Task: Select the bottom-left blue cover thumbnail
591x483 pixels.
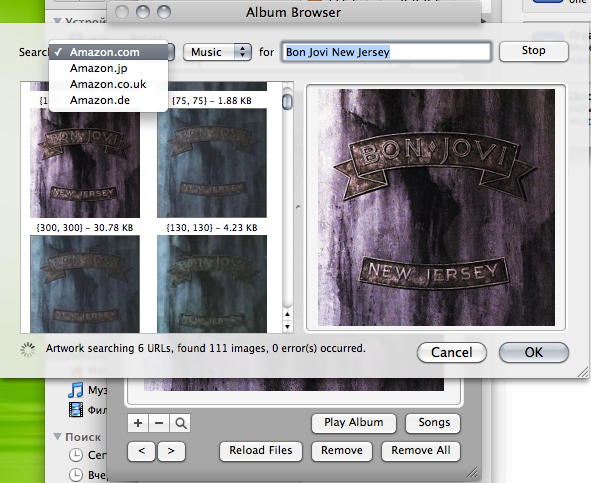Action: [x=85, y=284]
